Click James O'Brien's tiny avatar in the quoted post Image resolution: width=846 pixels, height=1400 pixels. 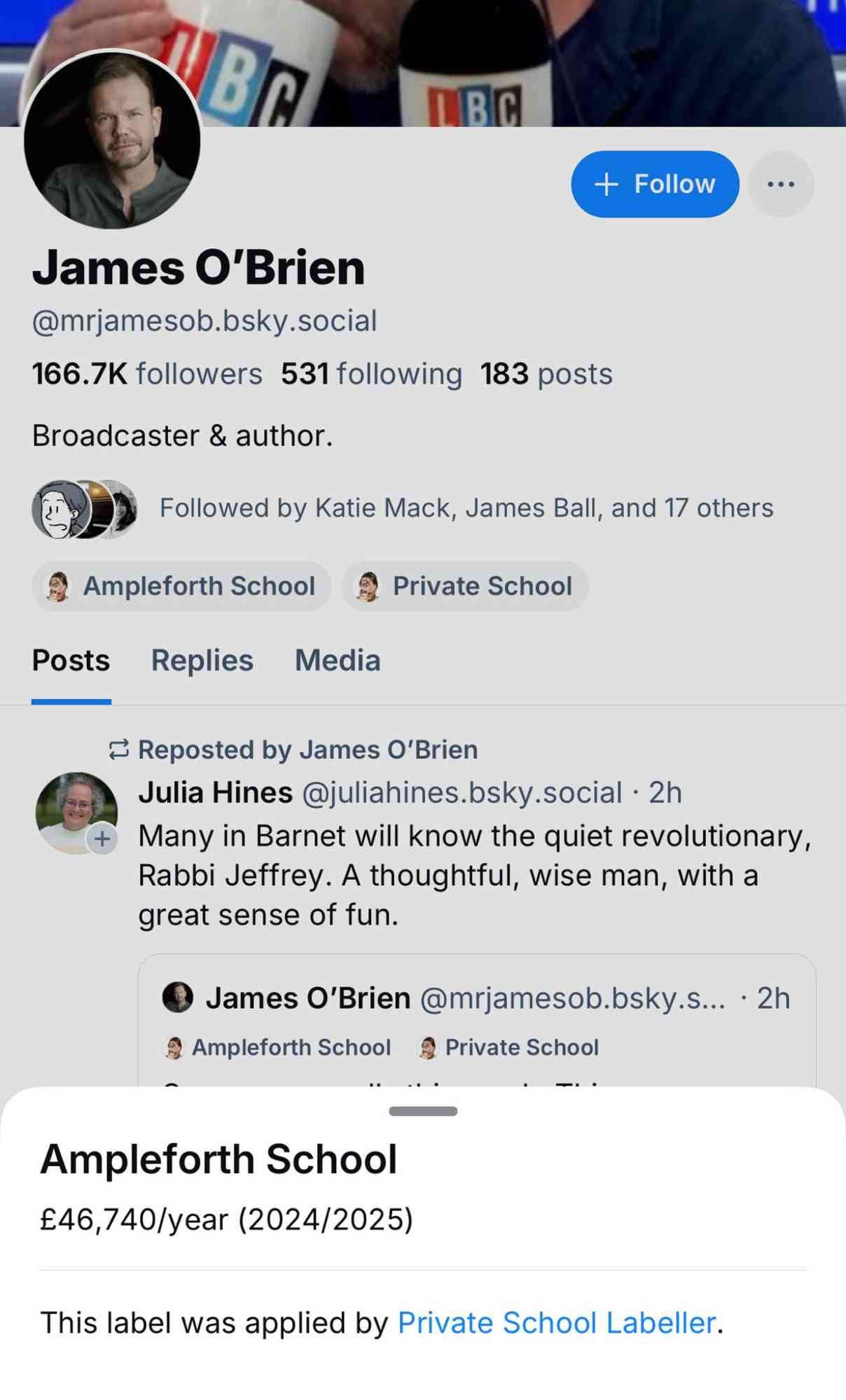coord(176,997)
